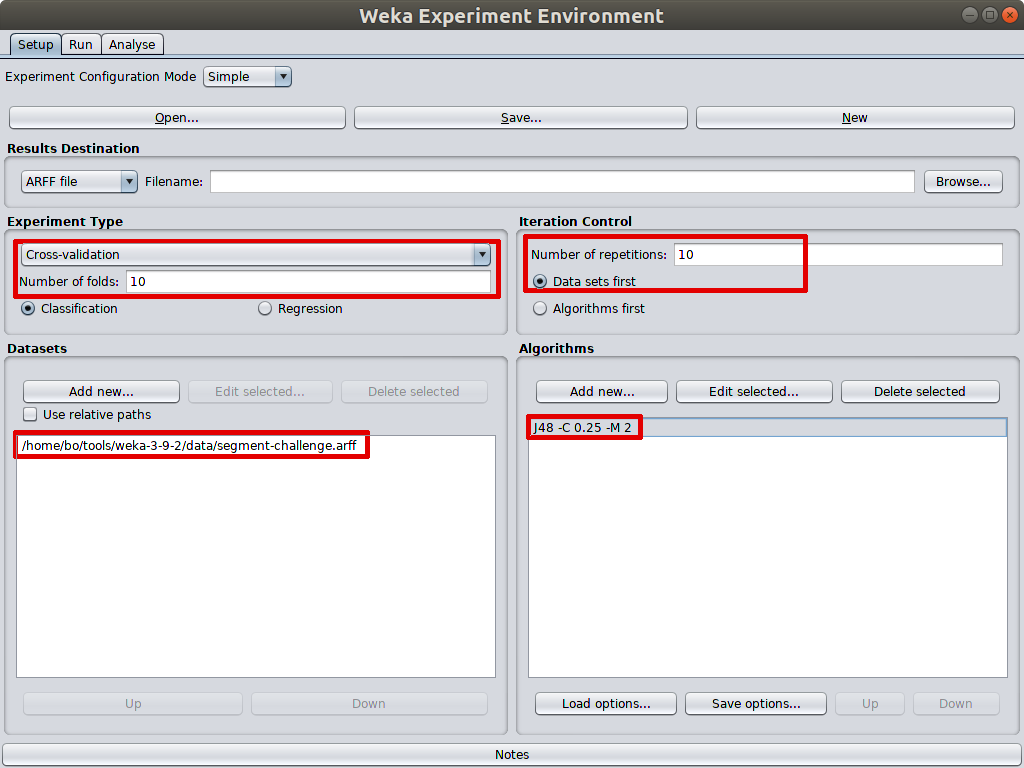Switch to the Run tab
This screenshot has width=1024, height=768.
tap(81, 44)
